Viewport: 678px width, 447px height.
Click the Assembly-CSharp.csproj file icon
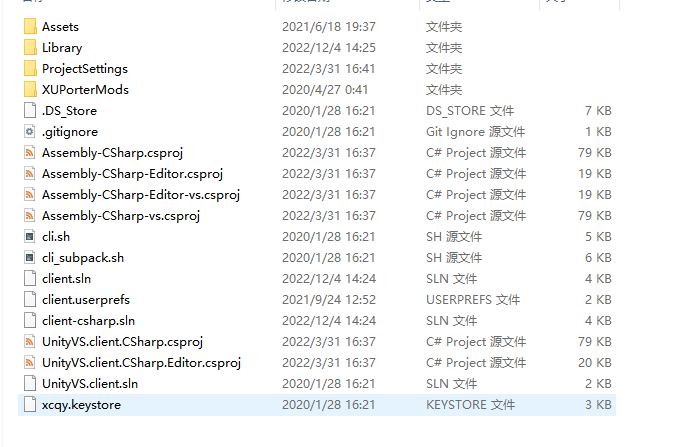tap(30, 153)
